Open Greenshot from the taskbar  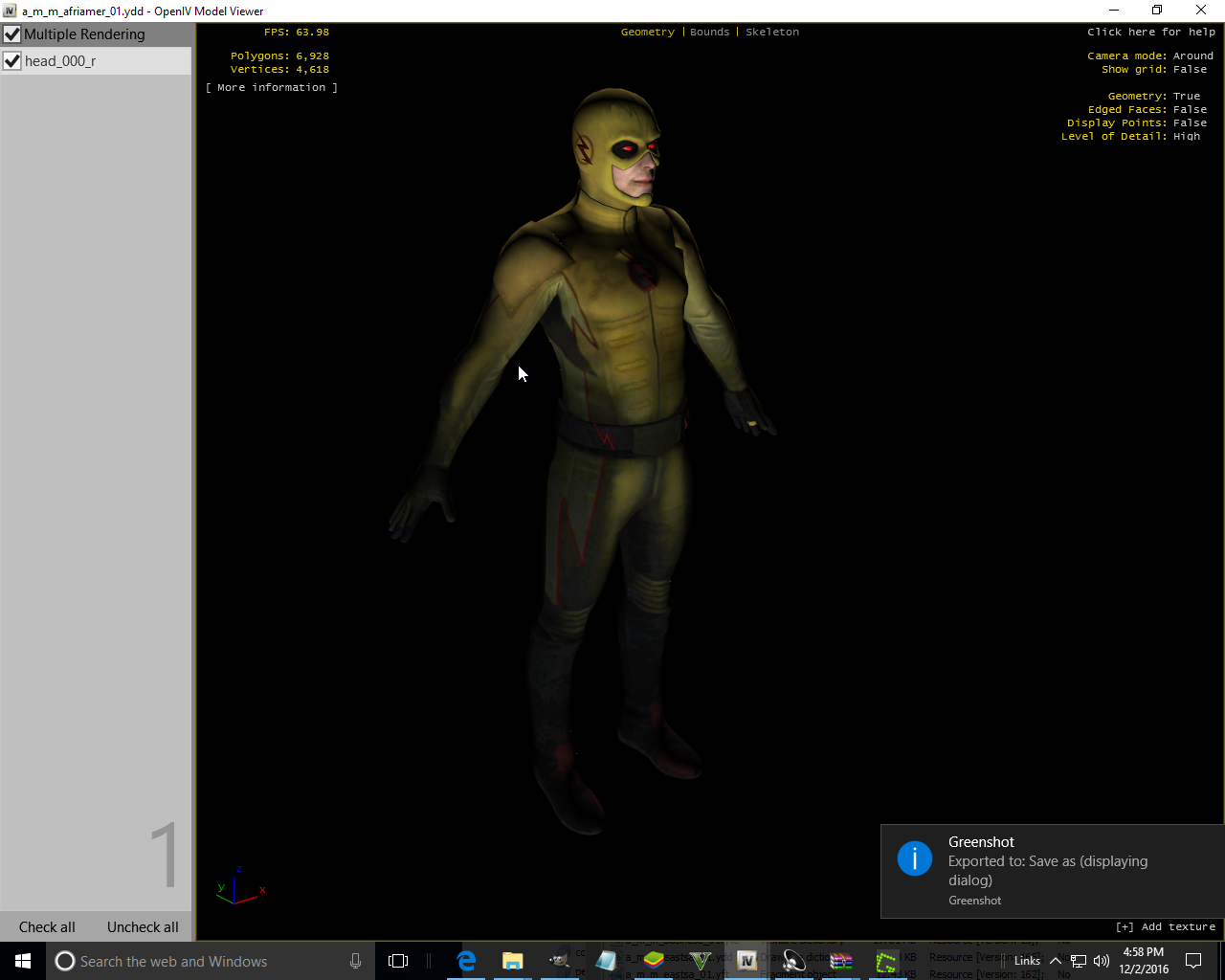887,961
